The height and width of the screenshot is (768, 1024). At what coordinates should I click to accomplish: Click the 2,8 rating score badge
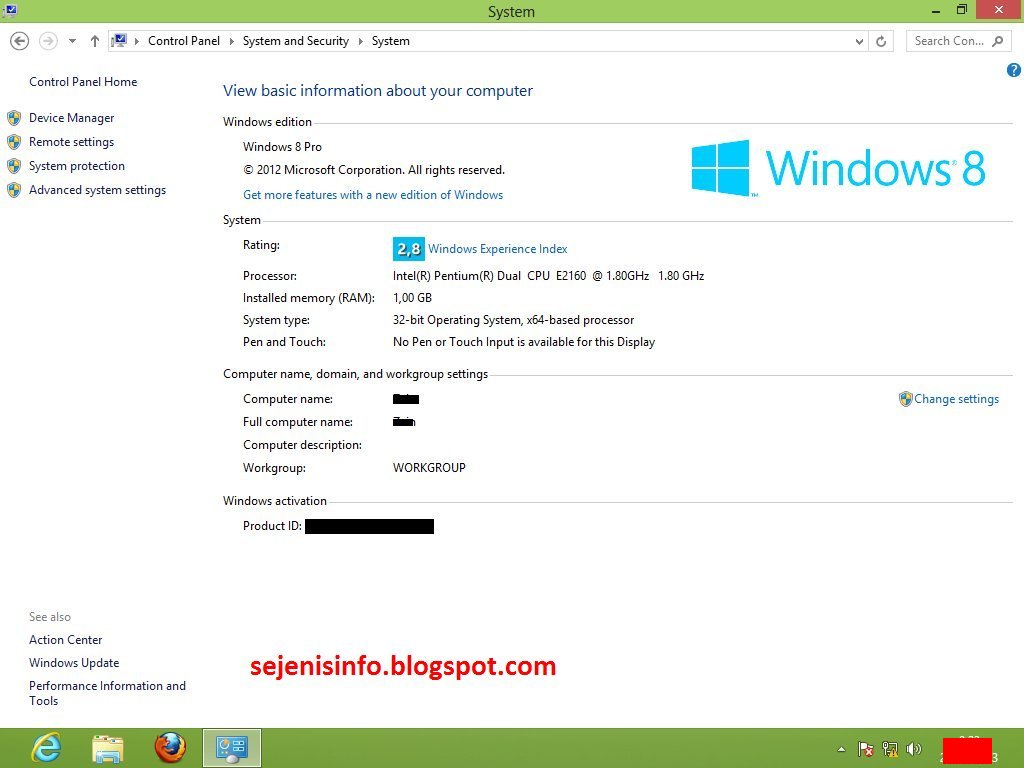coord(409,249)
